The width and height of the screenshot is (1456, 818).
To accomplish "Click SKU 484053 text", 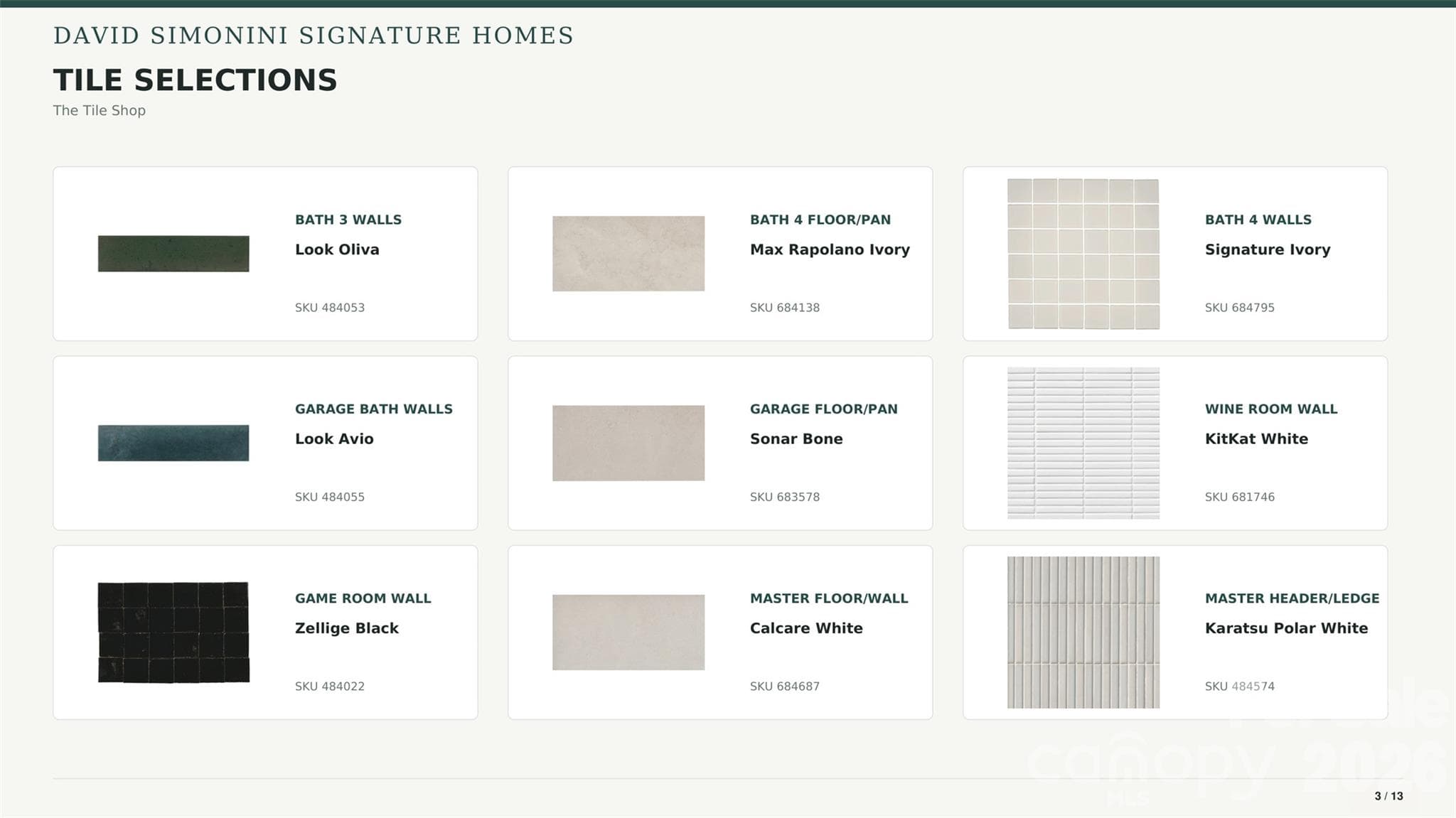I will [330, 308].
